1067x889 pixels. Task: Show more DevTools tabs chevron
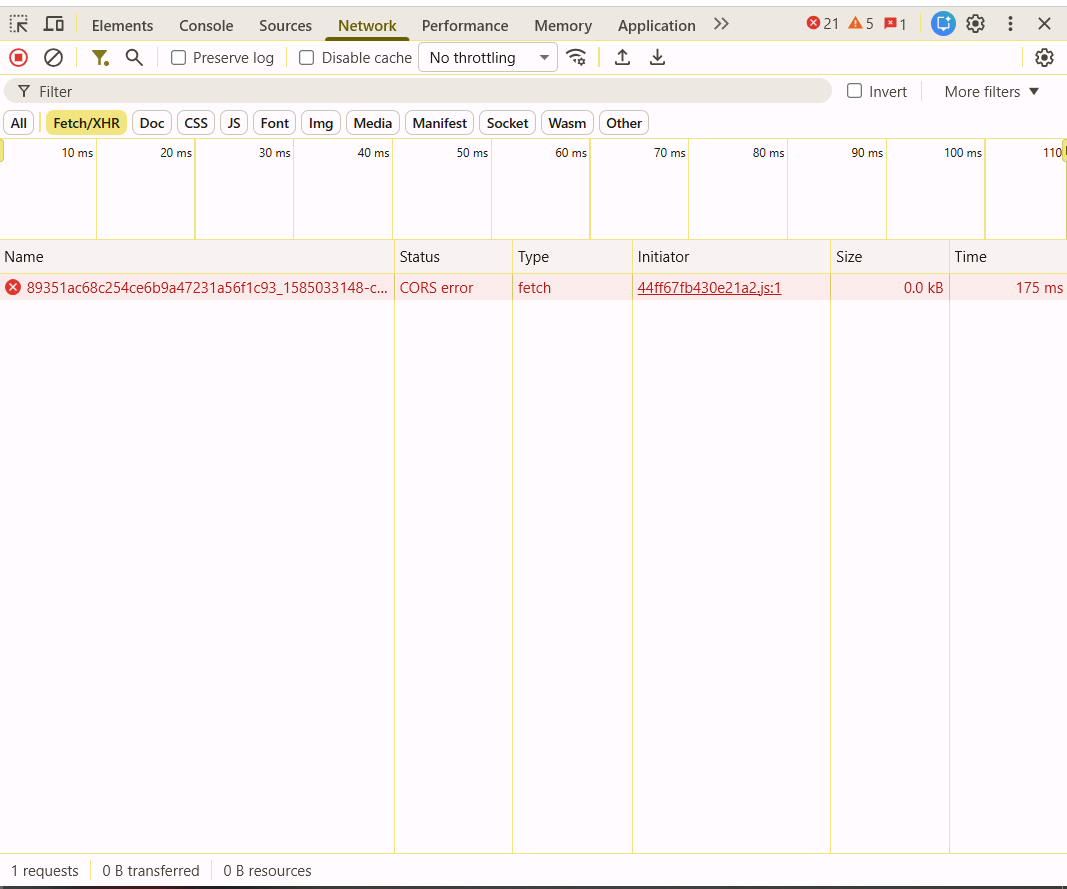point(721,24)
